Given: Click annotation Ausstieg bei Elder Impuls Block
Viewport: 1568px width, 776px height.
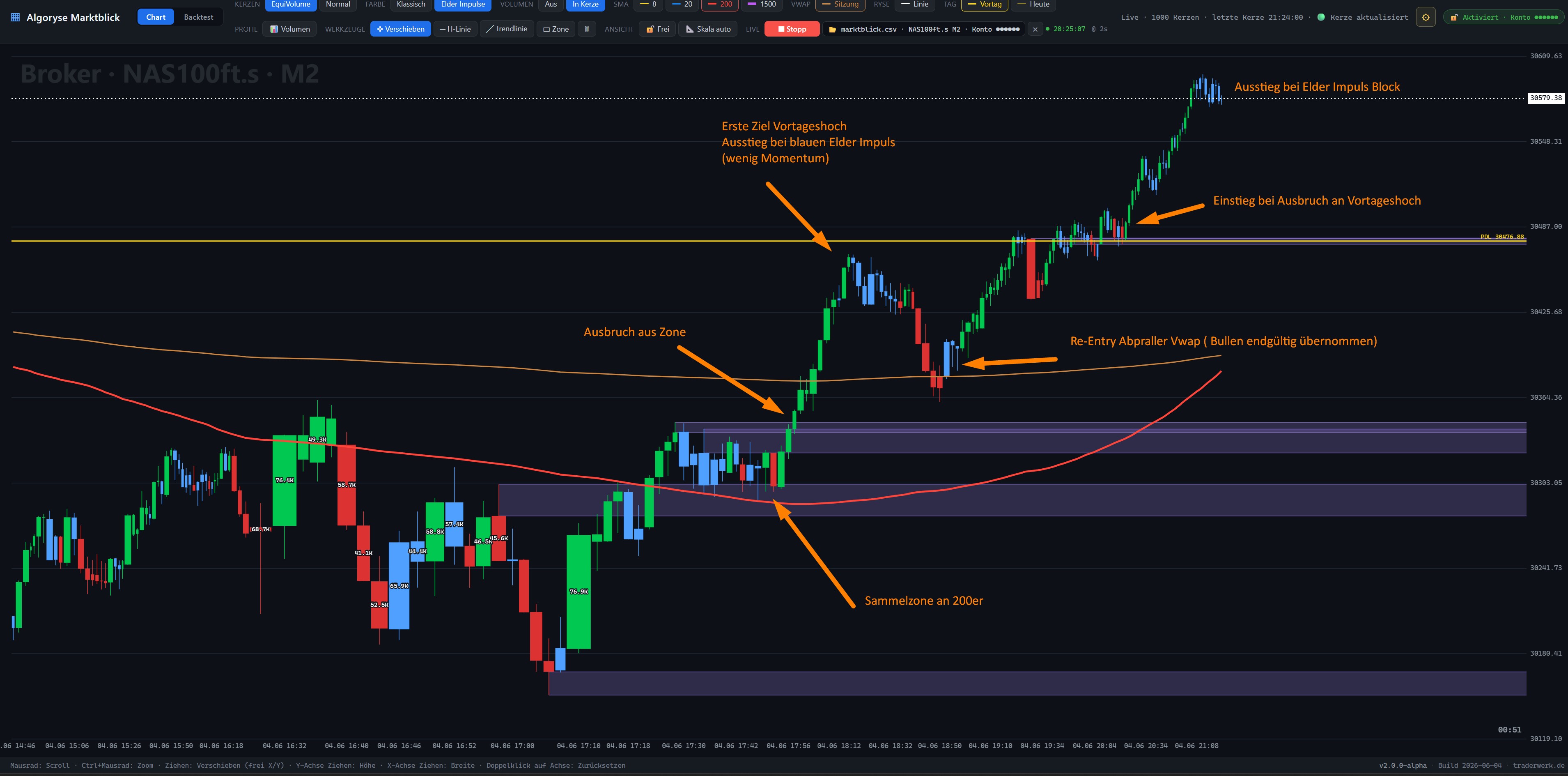Looking at the screenshot, I should [x=1317, y=87].
